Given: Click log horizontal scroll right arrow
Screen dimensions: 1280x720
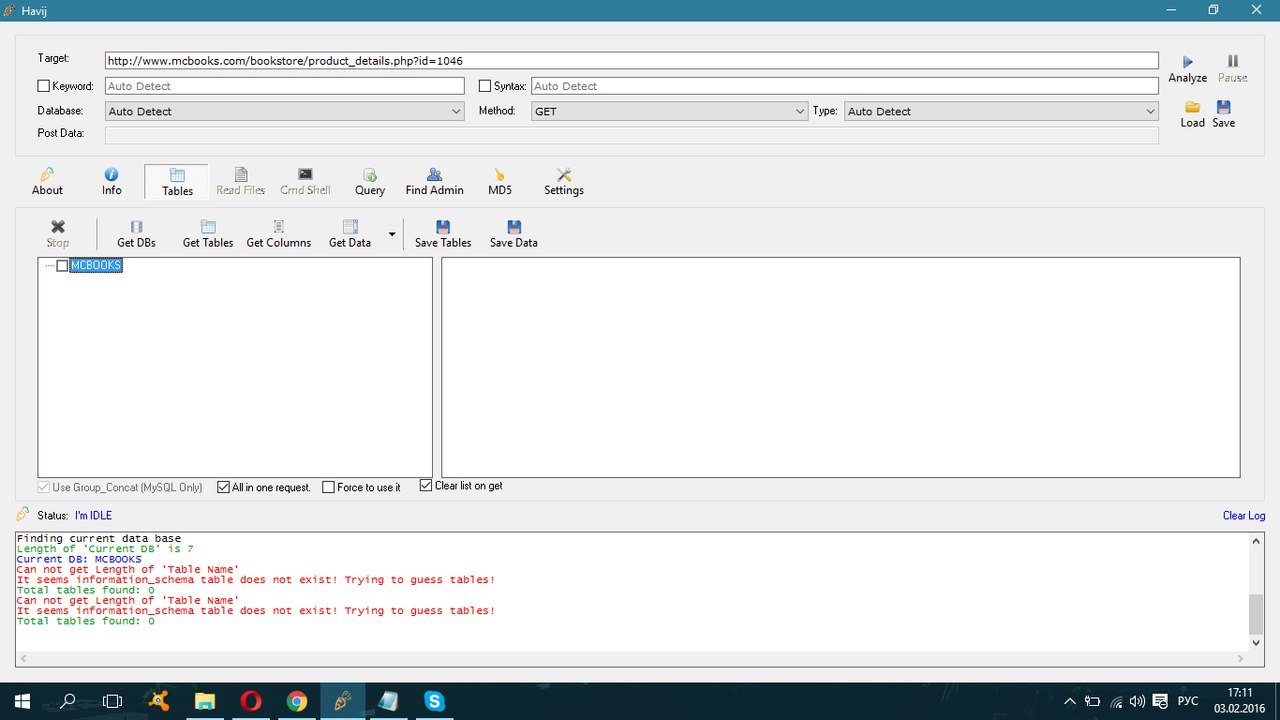Looking at the screenshot, I should [x=1242, y=659].
